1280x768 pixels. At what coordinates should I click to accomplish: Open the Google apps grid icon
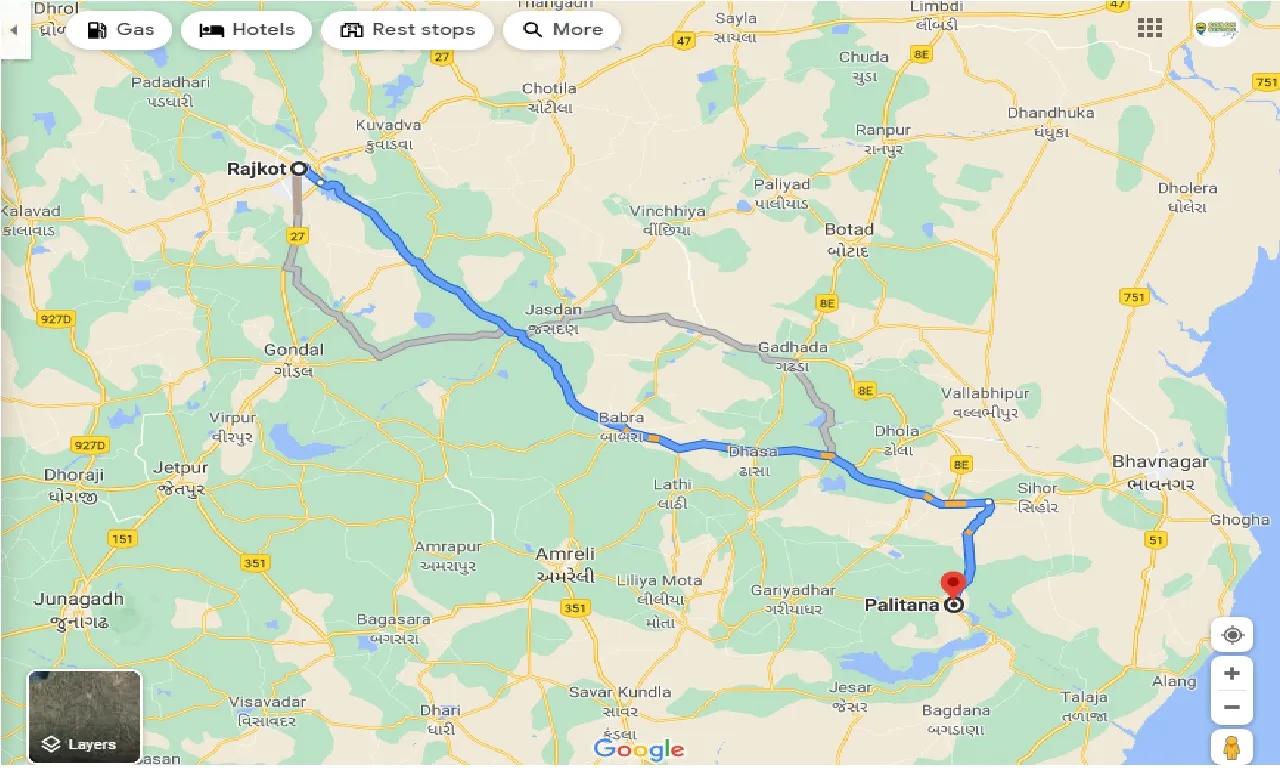[x=1150, y=28]
